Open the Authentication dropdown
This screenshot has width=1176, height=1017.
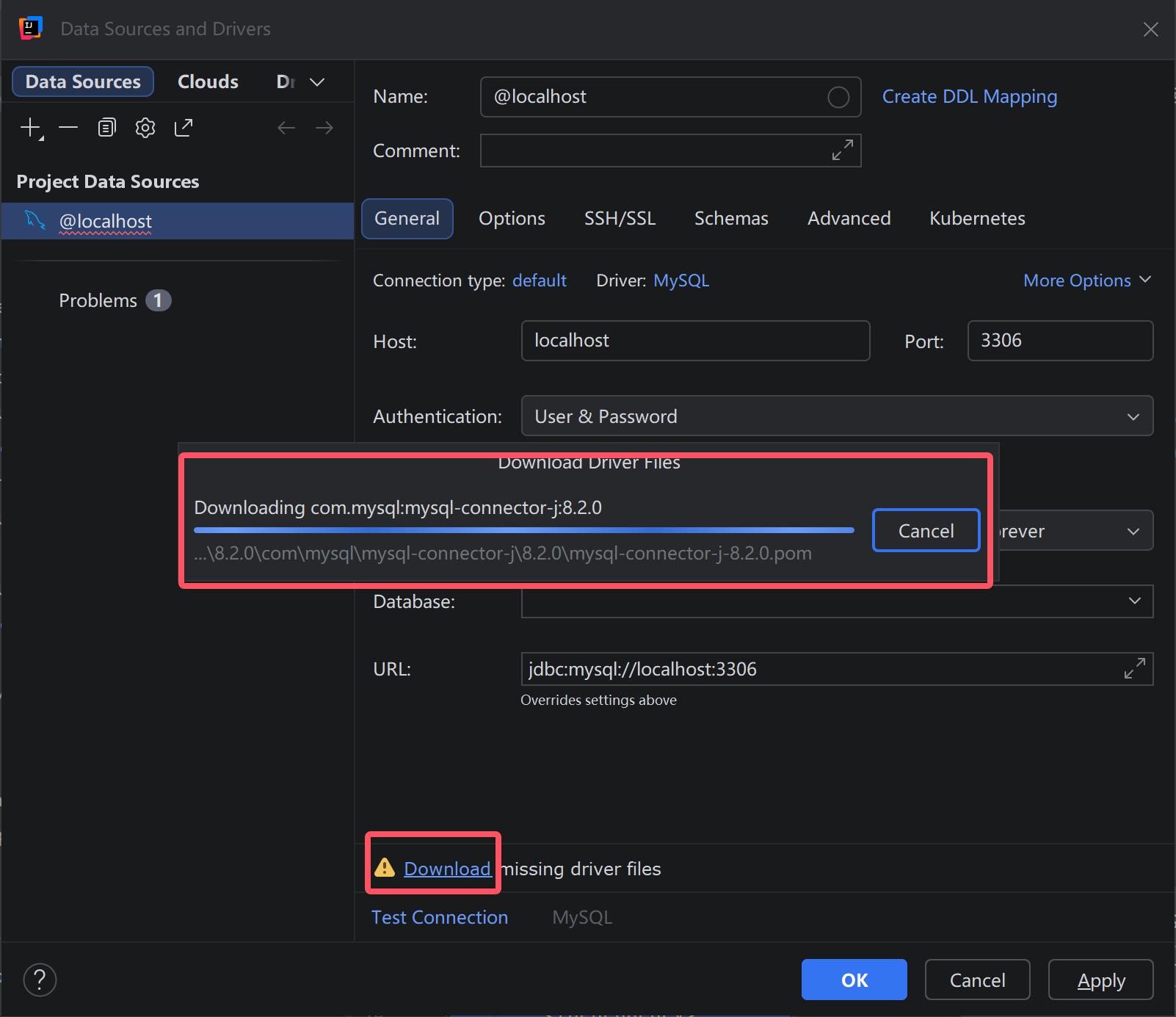(837, 416)
